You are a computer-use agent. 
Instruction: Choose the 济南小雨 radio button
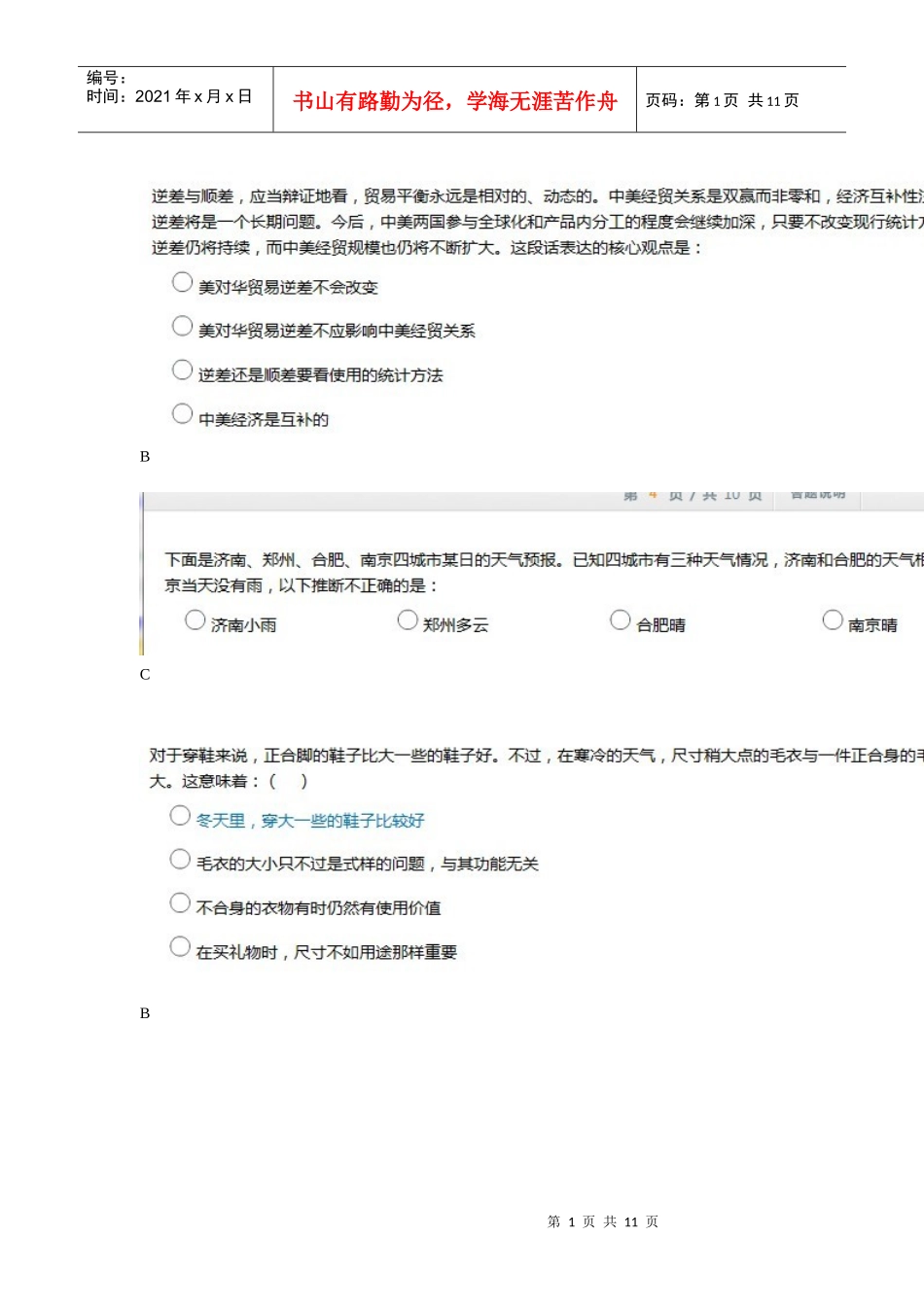pyautogui.click(x=195, y=619)
